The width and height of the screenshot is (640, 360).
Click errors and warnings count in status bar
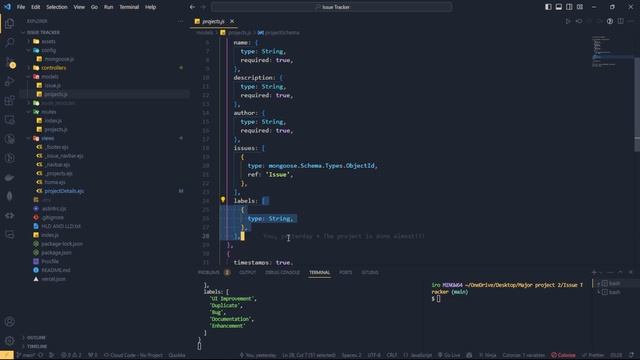coord(71,355)
